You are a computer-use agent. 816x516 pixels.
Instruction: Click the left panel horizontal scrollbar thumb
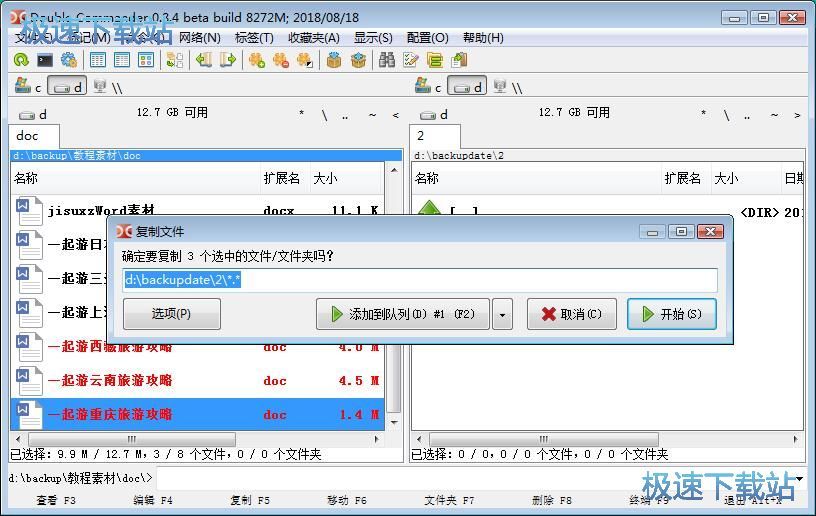pyautogui.click(x=132, y=439)
